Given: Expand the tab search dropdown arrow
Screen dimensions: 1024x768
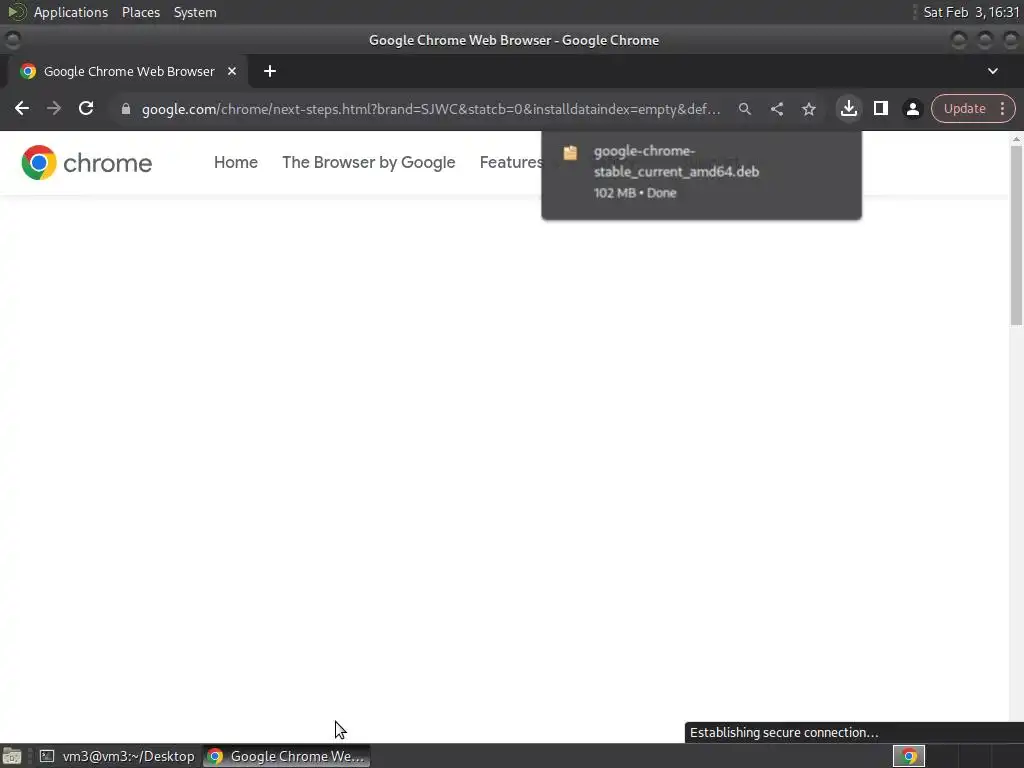Looking at the screenshot, I should tap(993, 71).
